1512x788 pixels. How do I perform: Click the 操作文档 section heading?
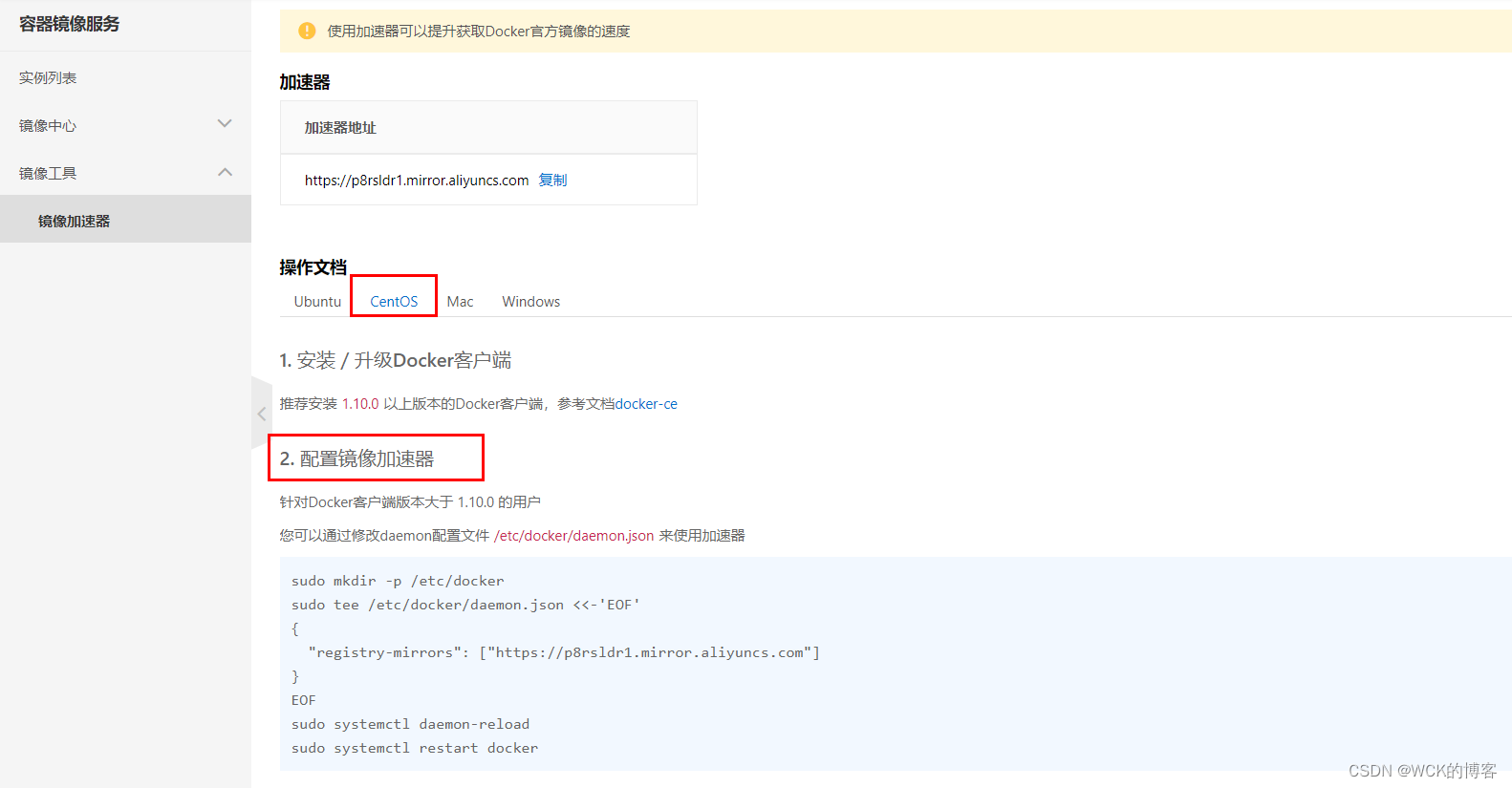(x=313, y=267)
